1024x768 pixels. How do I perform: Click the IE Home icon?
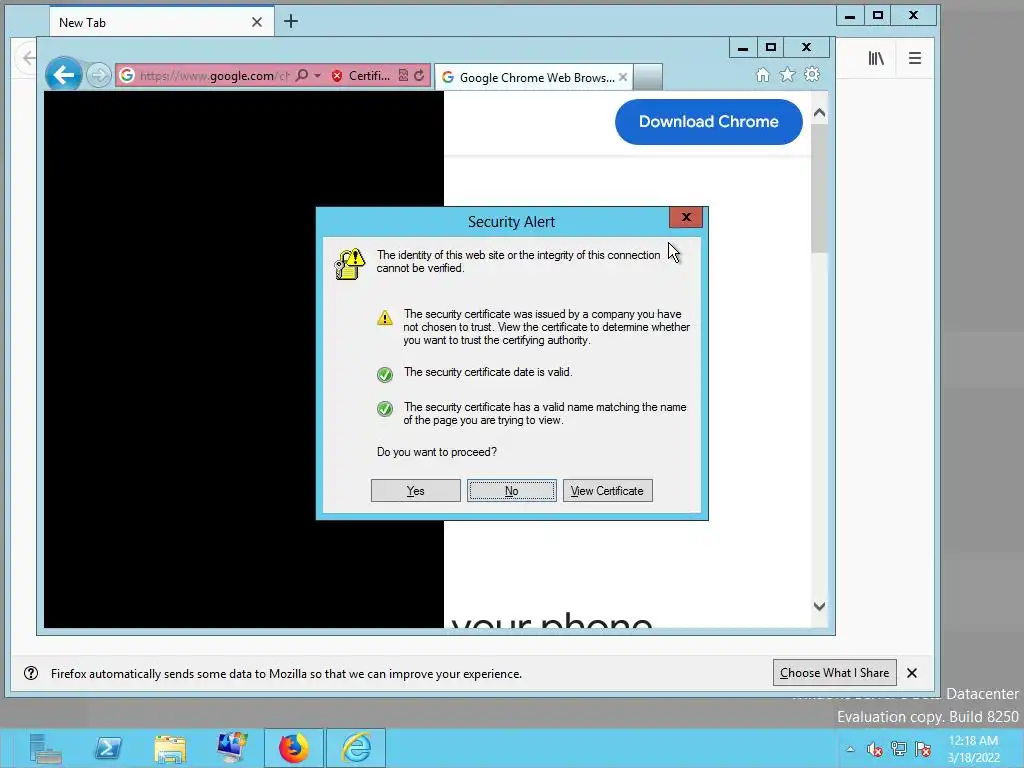763,75
